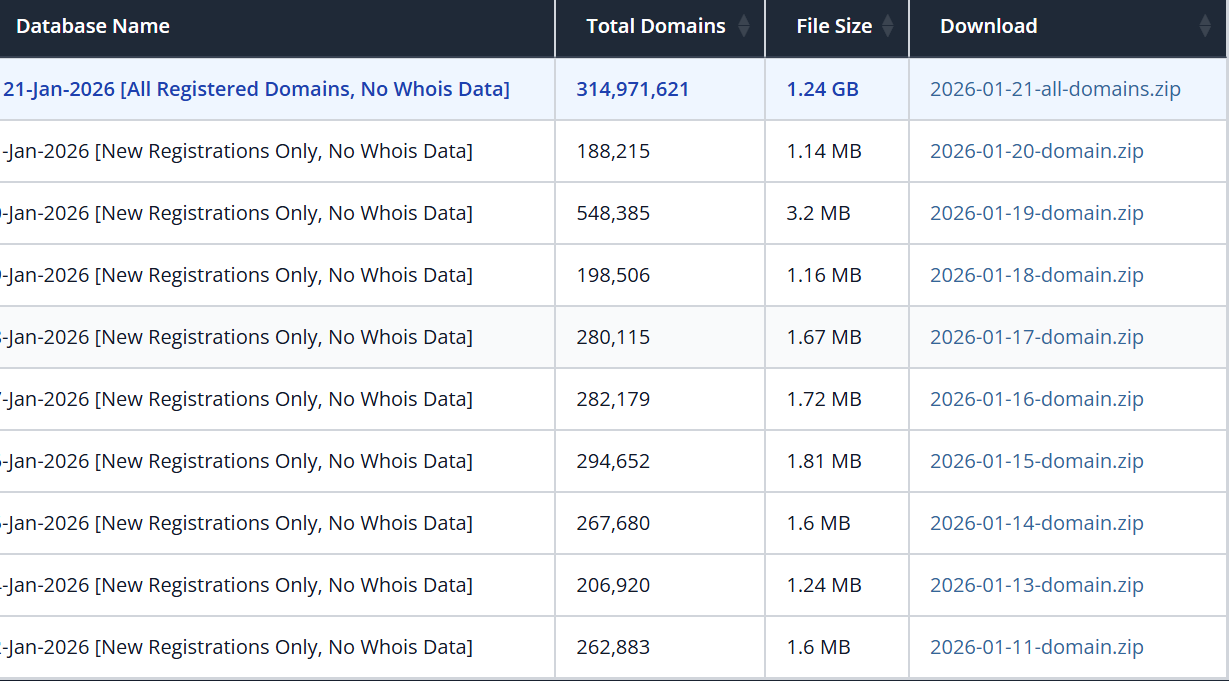Select the 198,506 domains count
Screen dimensions: 1229x681
click(613, 275)
